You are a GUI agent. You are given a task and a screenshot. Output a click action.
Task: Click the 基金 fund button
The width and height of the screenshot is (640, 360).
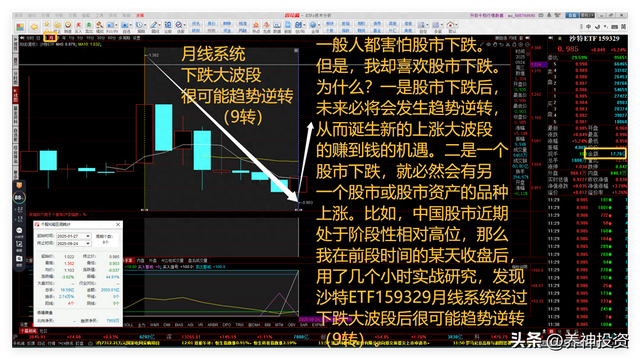(x=376, y=31)
